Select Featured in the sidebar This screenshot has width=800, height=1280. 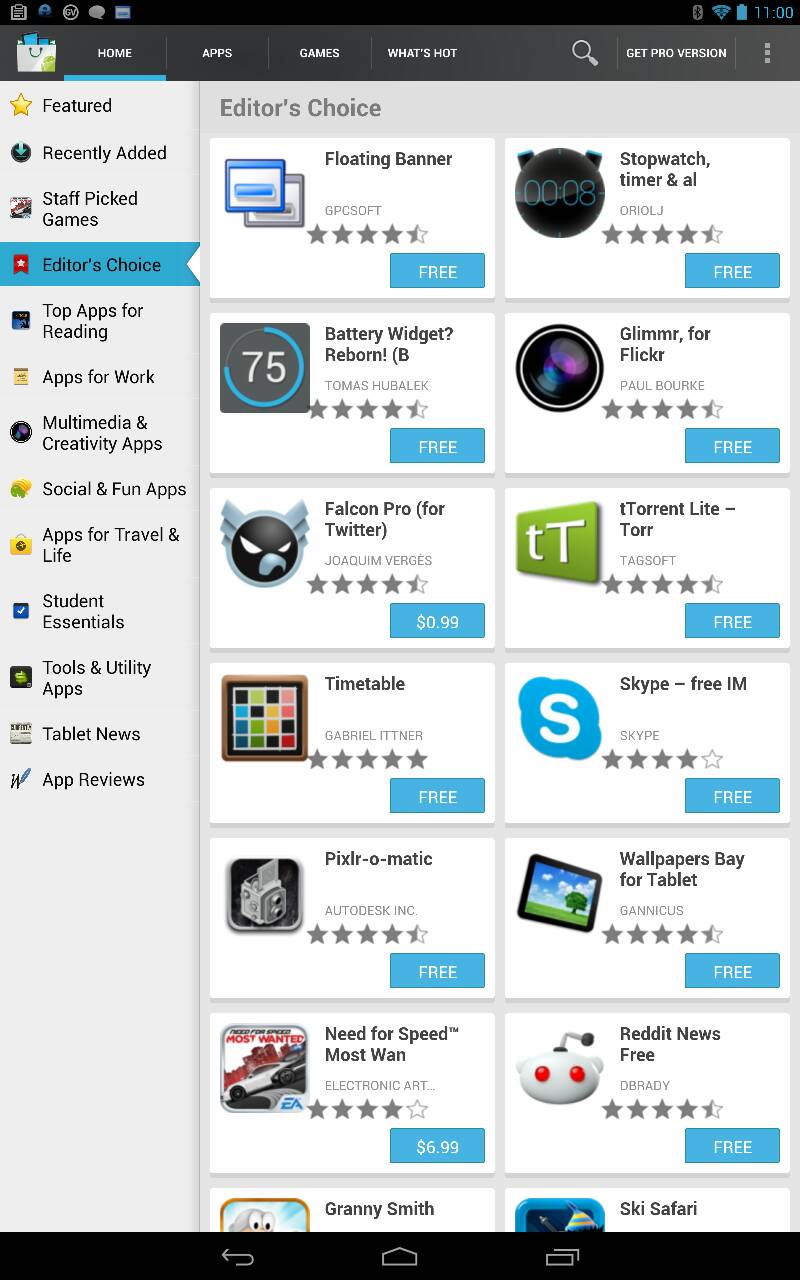[x=100, y=105]
